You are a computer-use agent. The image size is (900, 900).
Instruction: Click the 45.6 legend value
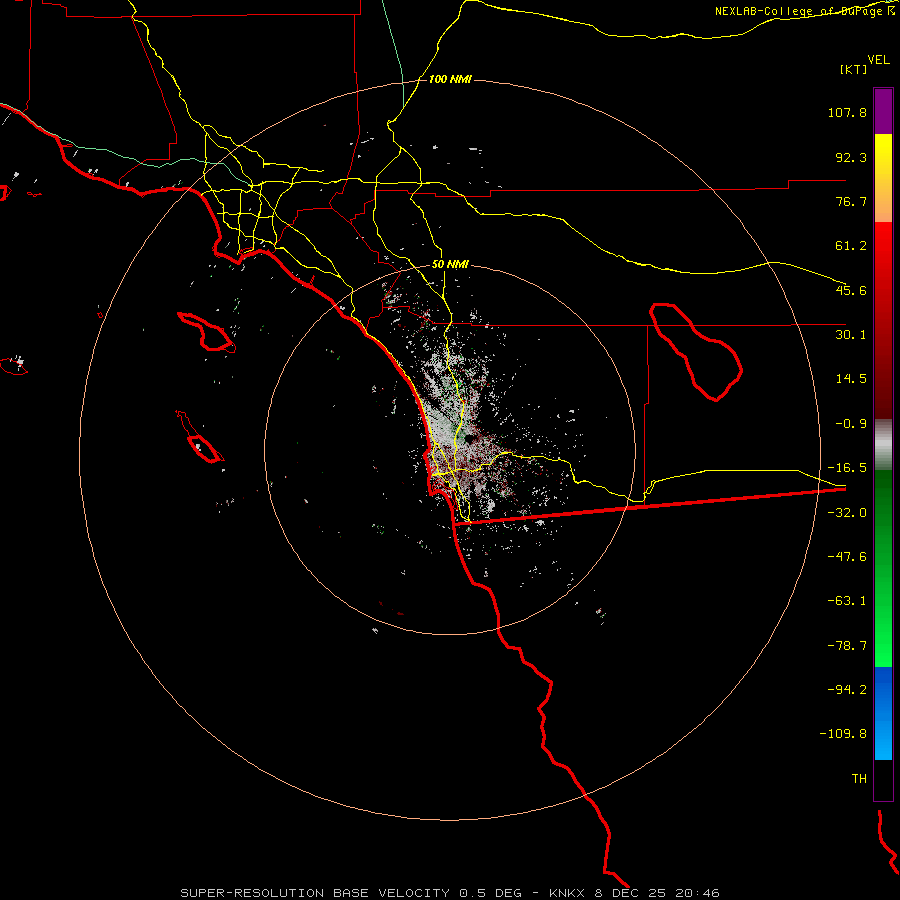click(851, 290)
